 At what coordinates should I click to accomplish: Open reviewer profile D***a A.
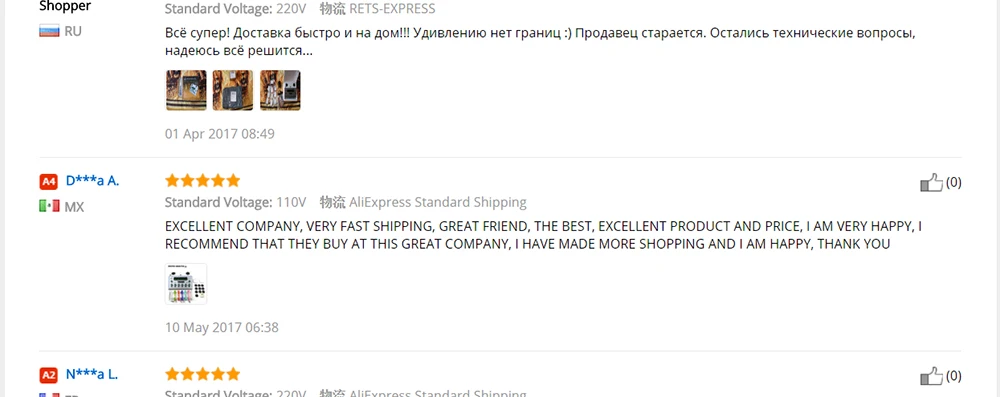pyautogui.click(x=92, y=181)
